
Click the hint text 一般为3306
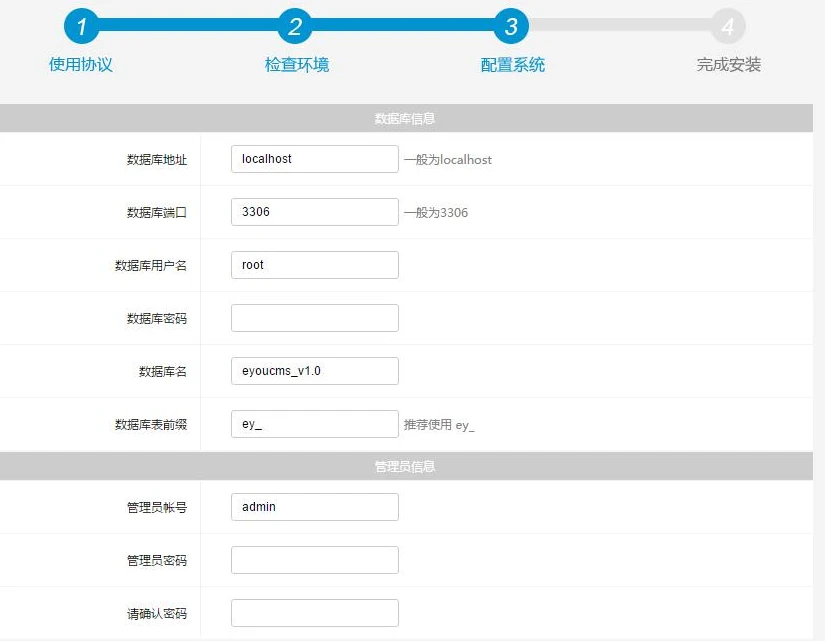pyautogui.click(x=436, y=212)
